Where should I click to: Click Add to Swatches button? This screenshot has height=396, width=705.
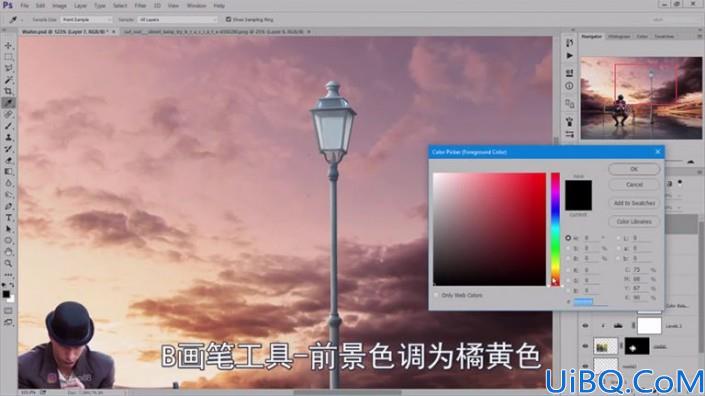(x=634, y=203)
